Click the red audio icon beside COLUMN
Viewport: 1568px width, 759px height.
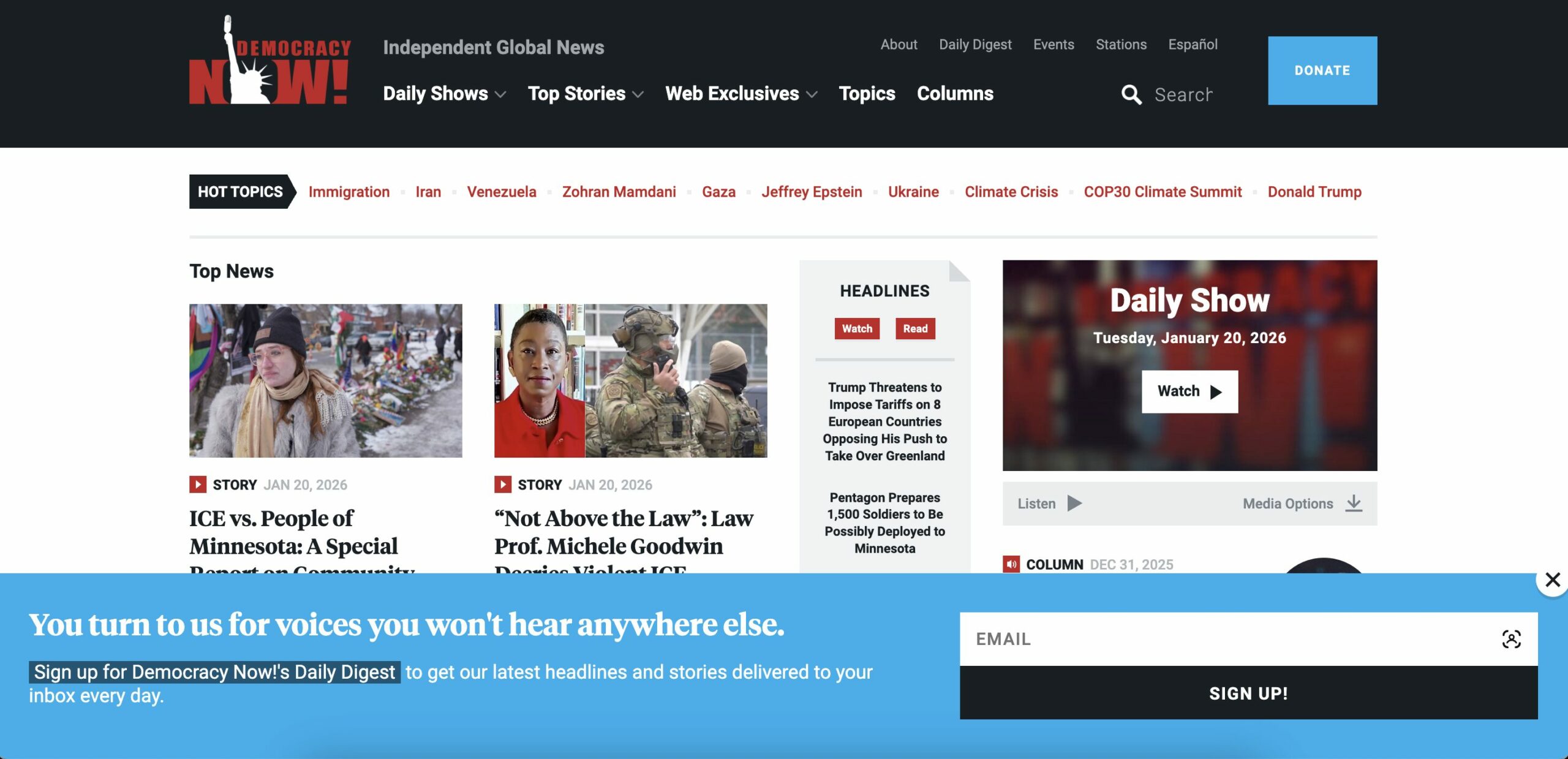1011,564
